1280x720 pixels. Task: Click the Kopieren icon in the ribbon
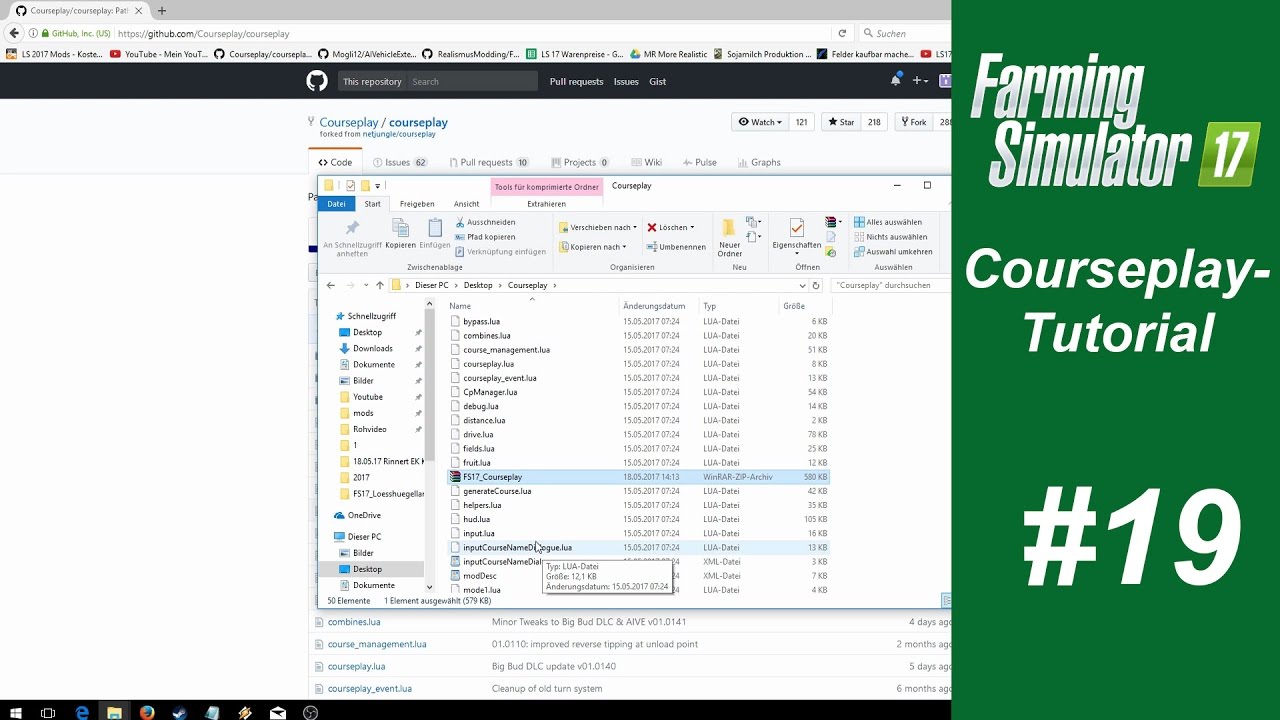pos(400,228)
